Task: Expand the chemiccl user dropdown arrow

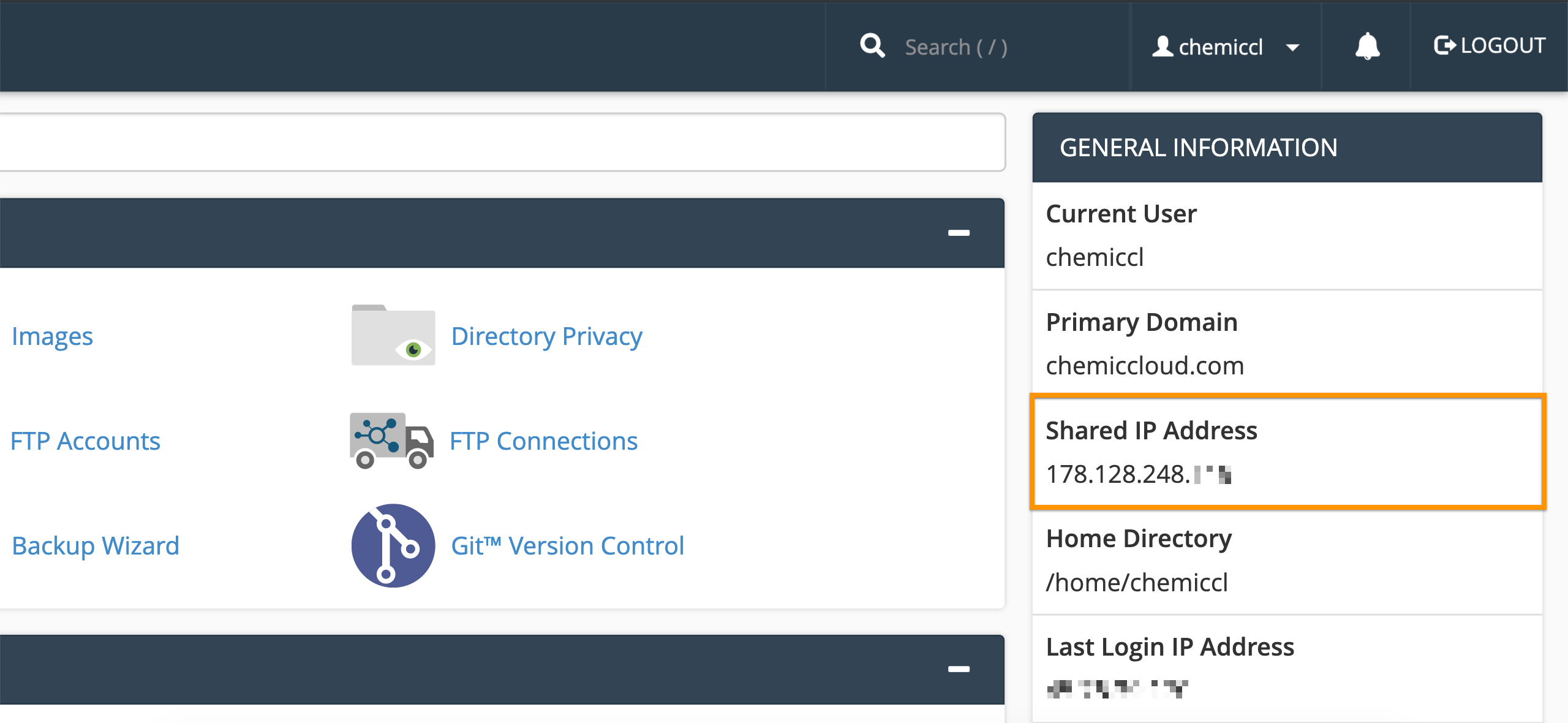Action: click(1292, 48)
